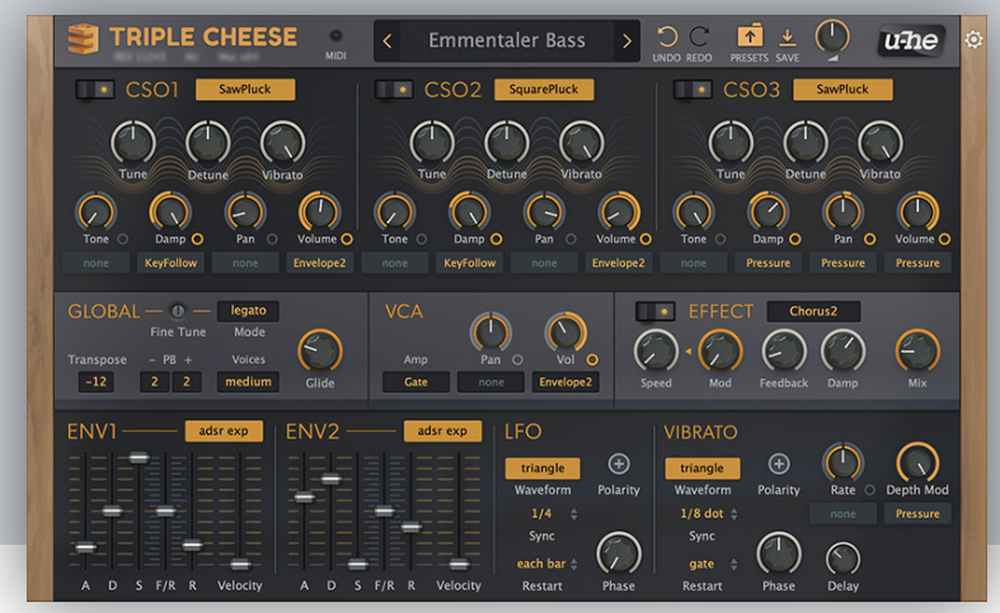Image resolution: width=1000 pixels, height=613 pixels.
Task: Click the Vibrato 1/8 dot Sync stepper
Action: tap(734, 514)
